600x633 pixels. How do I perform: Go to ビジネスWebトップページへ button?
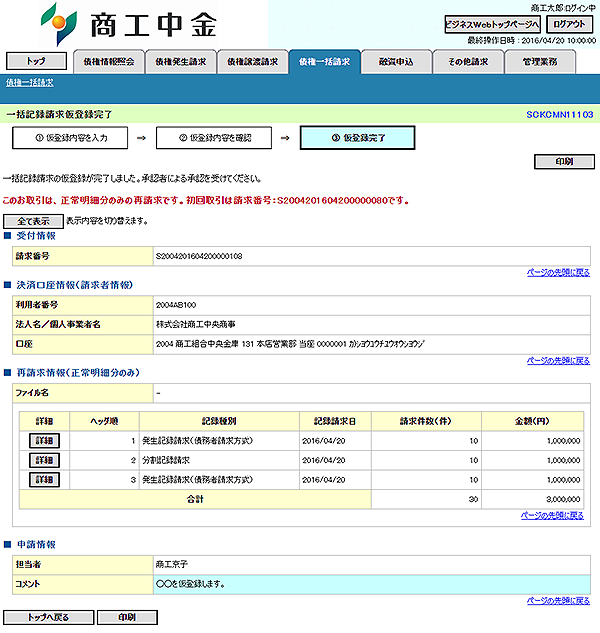pyautogui.click(x=492, y=25)
